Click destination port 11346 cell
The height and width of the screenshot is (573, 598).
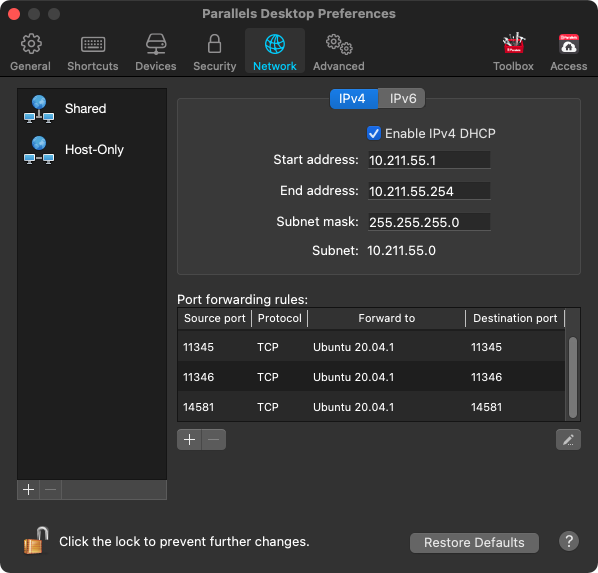(x=486, y=377)
